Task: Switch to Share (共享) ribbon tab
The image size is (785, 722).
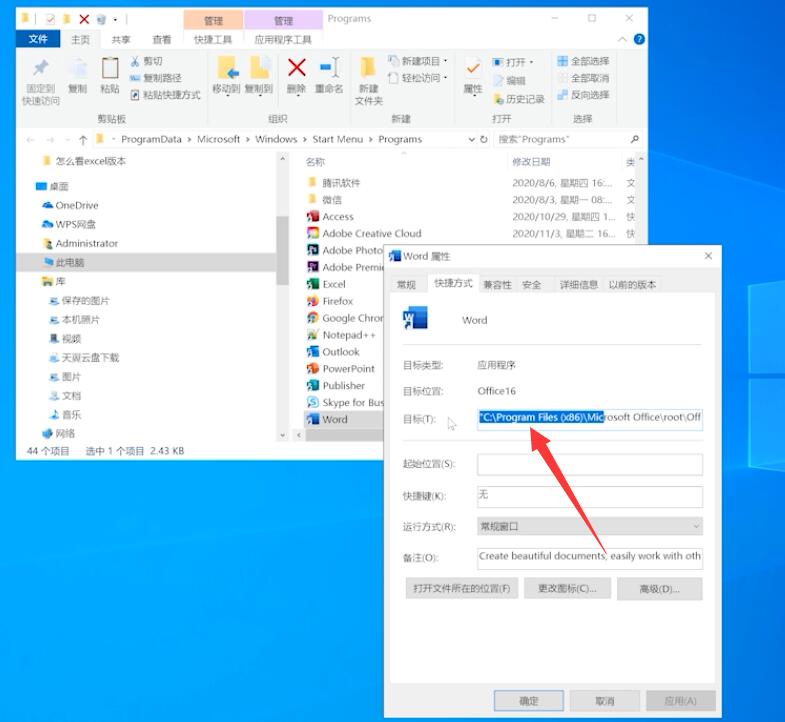Action: point(121,39)
